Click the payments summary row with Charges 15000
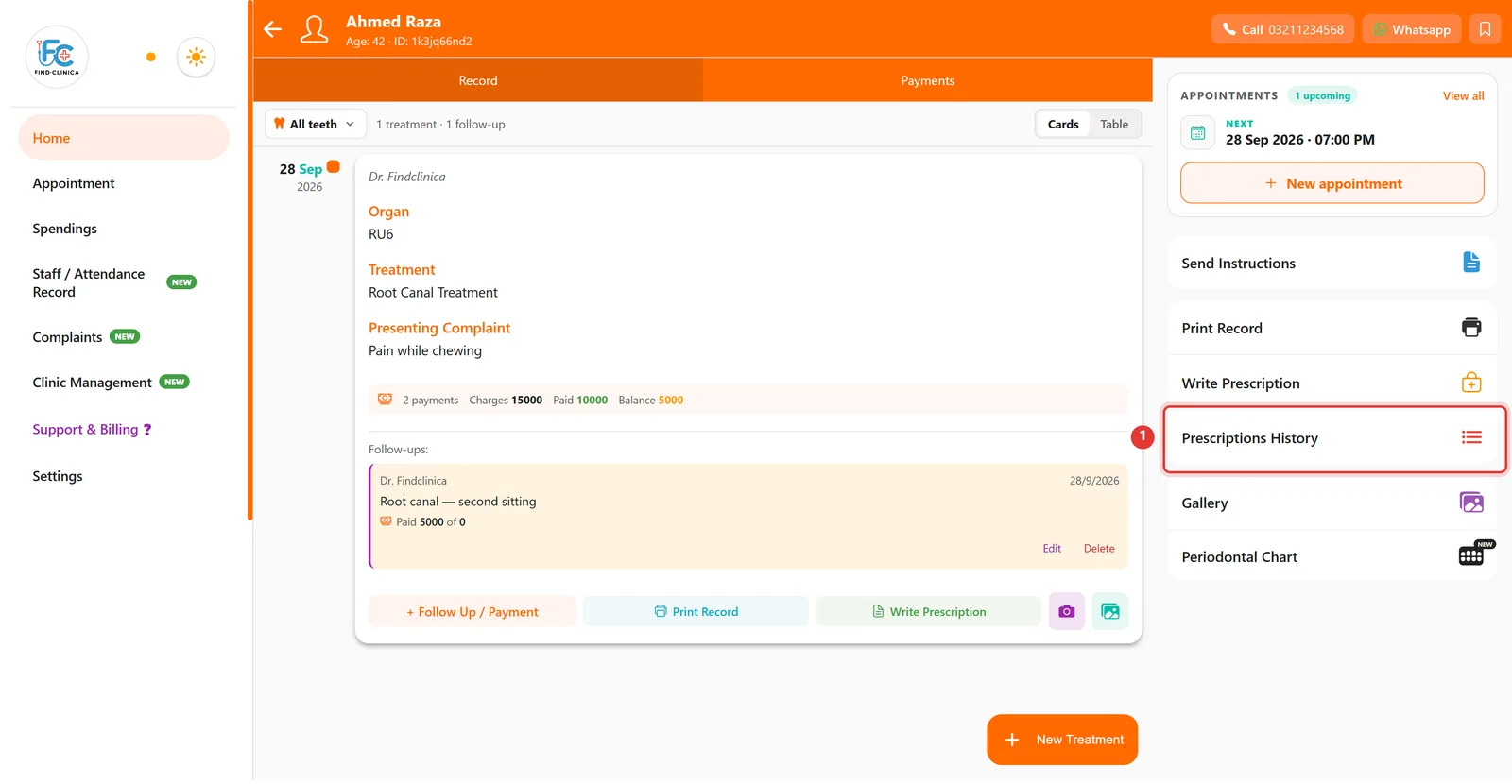Viewport: 1512px width, 784px height. [747, 400]
